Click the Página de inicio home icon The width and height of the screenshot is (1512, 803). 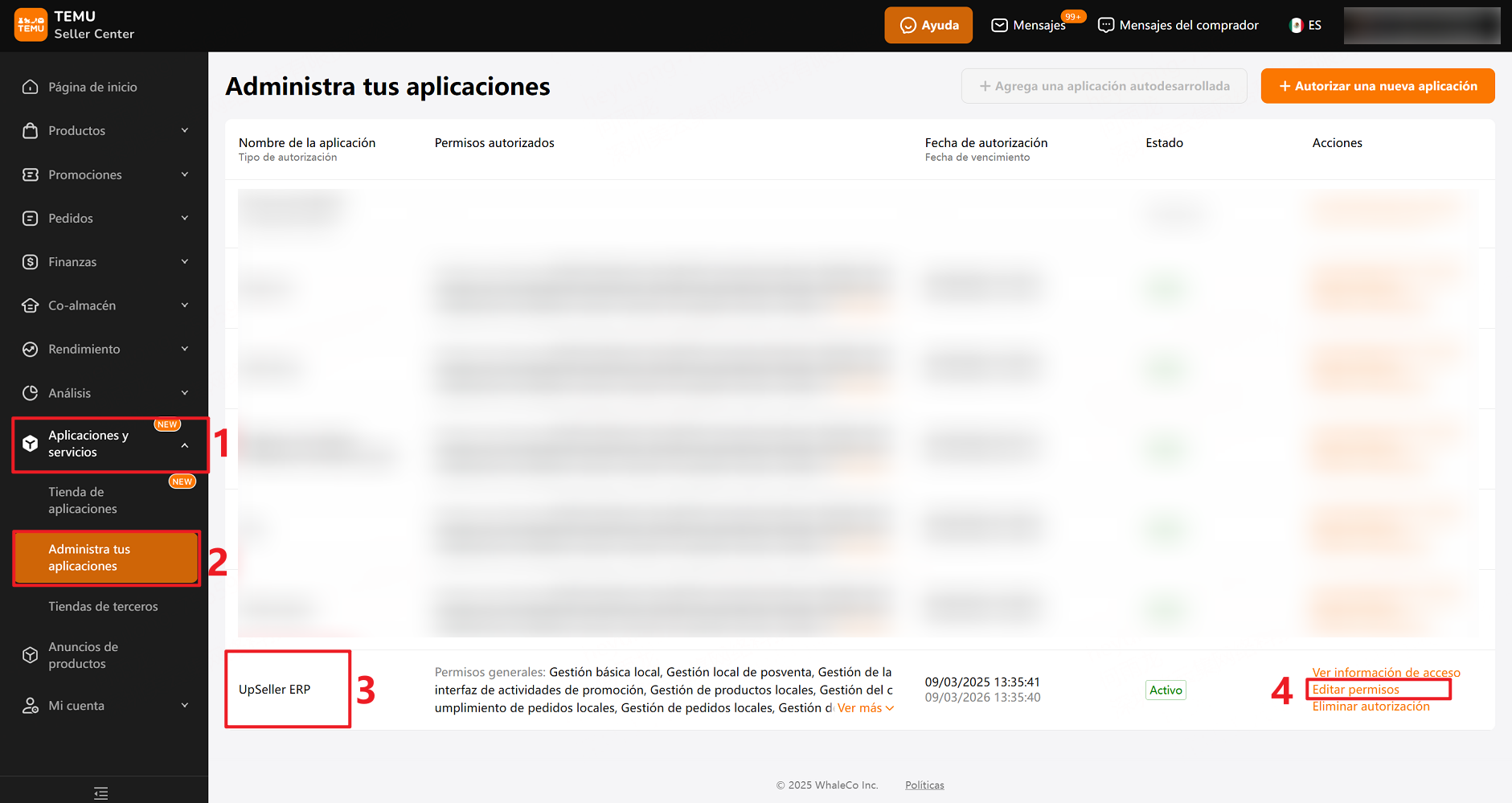pyautogui.click(x=31, y=87)
